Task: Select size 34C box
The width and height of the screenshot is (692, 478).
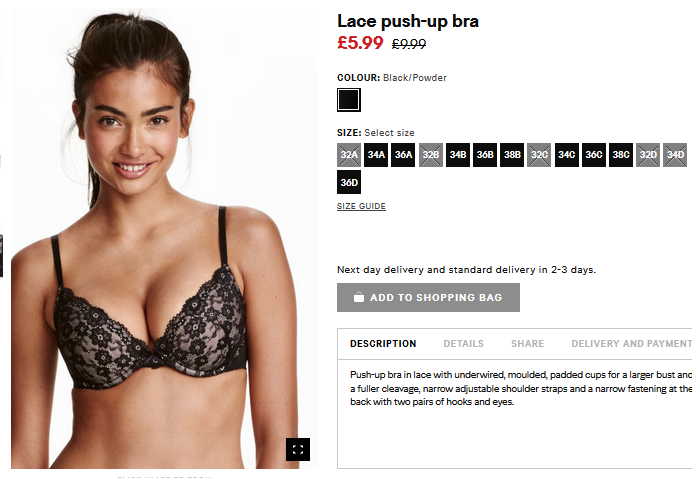Action: tap(567, 155)
